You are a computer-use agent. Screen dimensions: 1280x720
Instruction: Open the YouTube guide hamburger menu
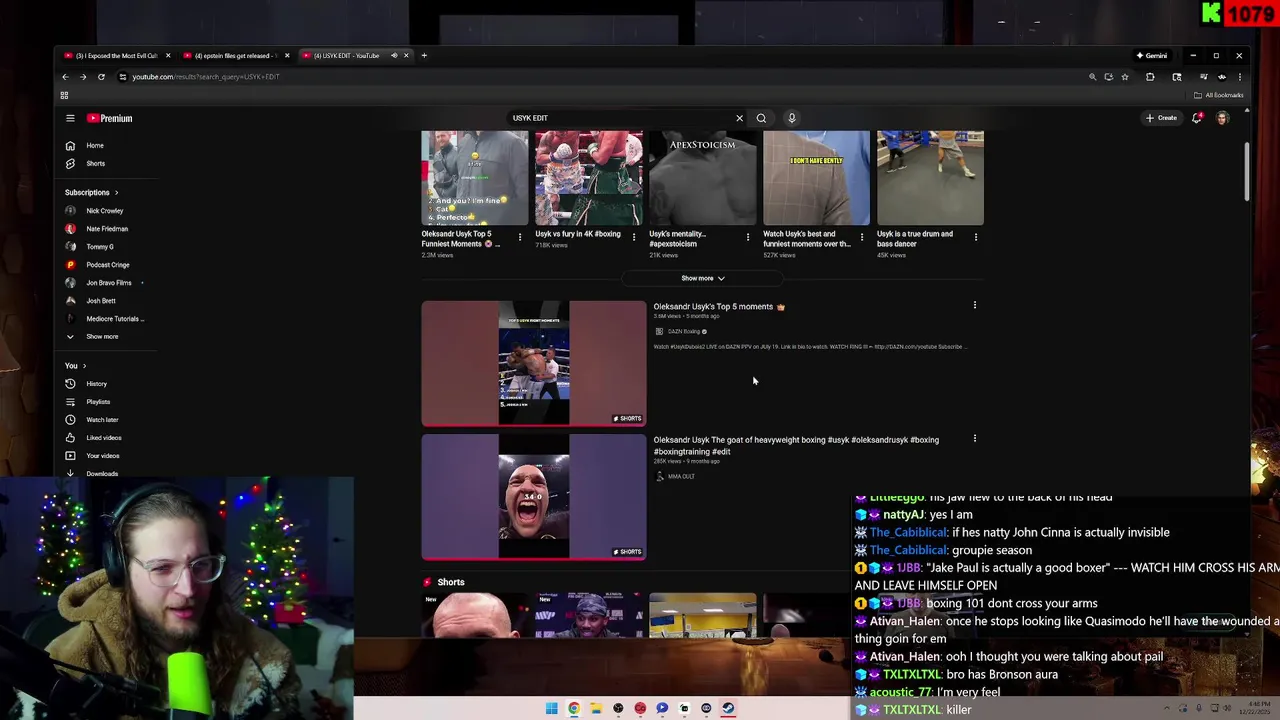(x=70, y=118)
